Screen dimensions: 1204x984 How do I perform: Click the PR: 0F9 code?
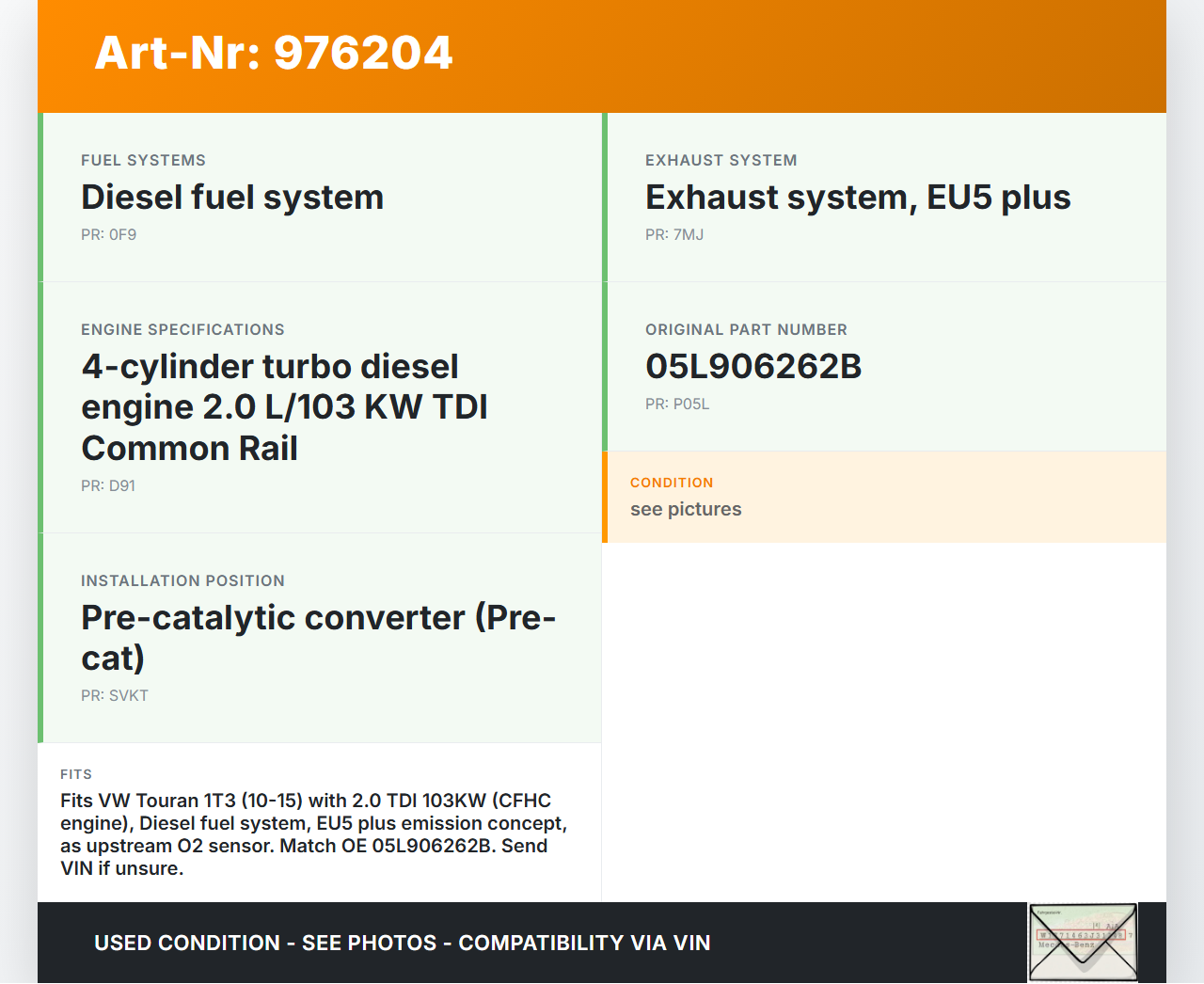click(109, 235)
